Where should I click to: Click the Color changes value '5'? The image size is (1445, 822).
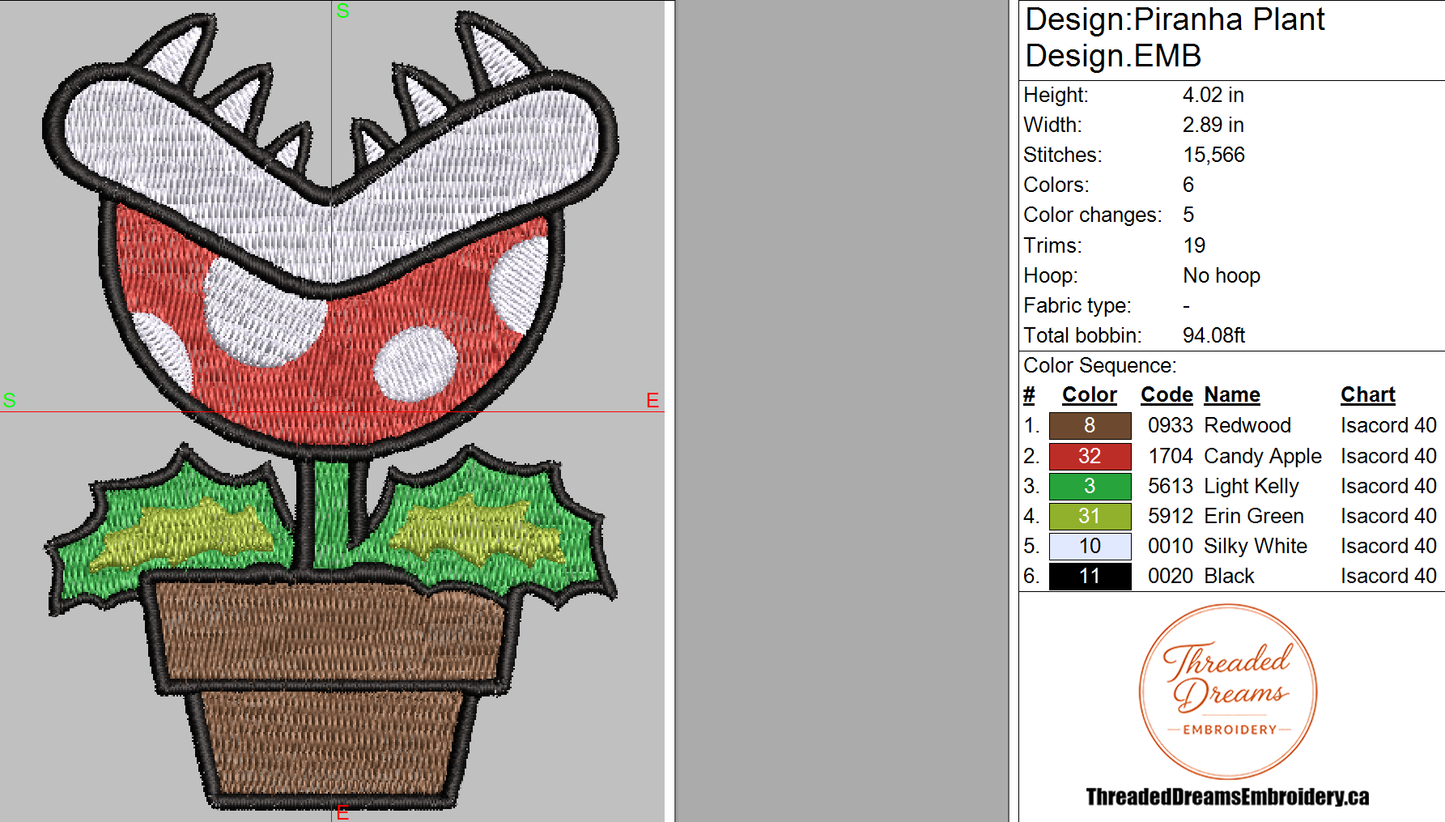pos(1188,215)
